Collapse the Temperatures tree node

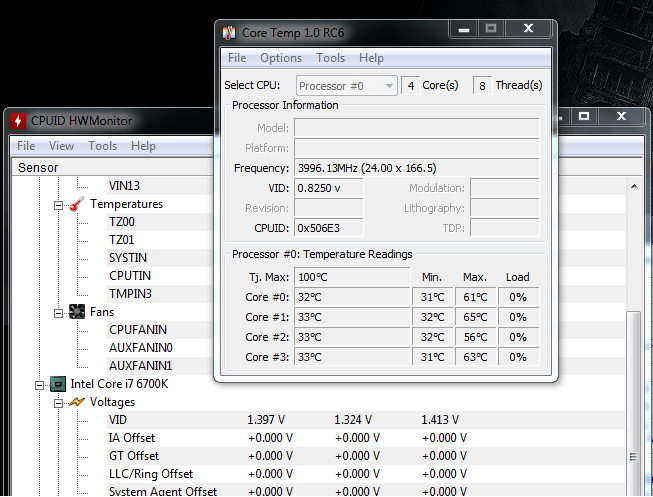58,205
